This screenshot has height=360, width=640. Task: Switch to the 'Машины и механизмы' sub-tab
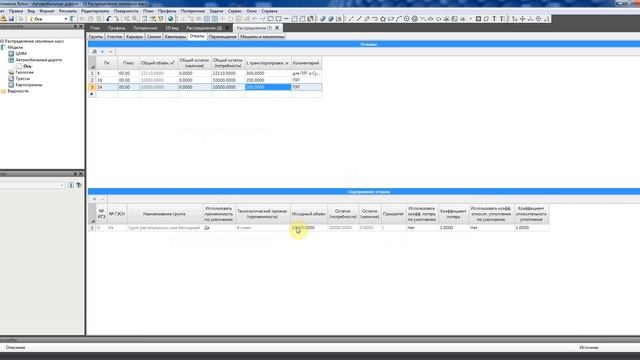coord(262,37)
